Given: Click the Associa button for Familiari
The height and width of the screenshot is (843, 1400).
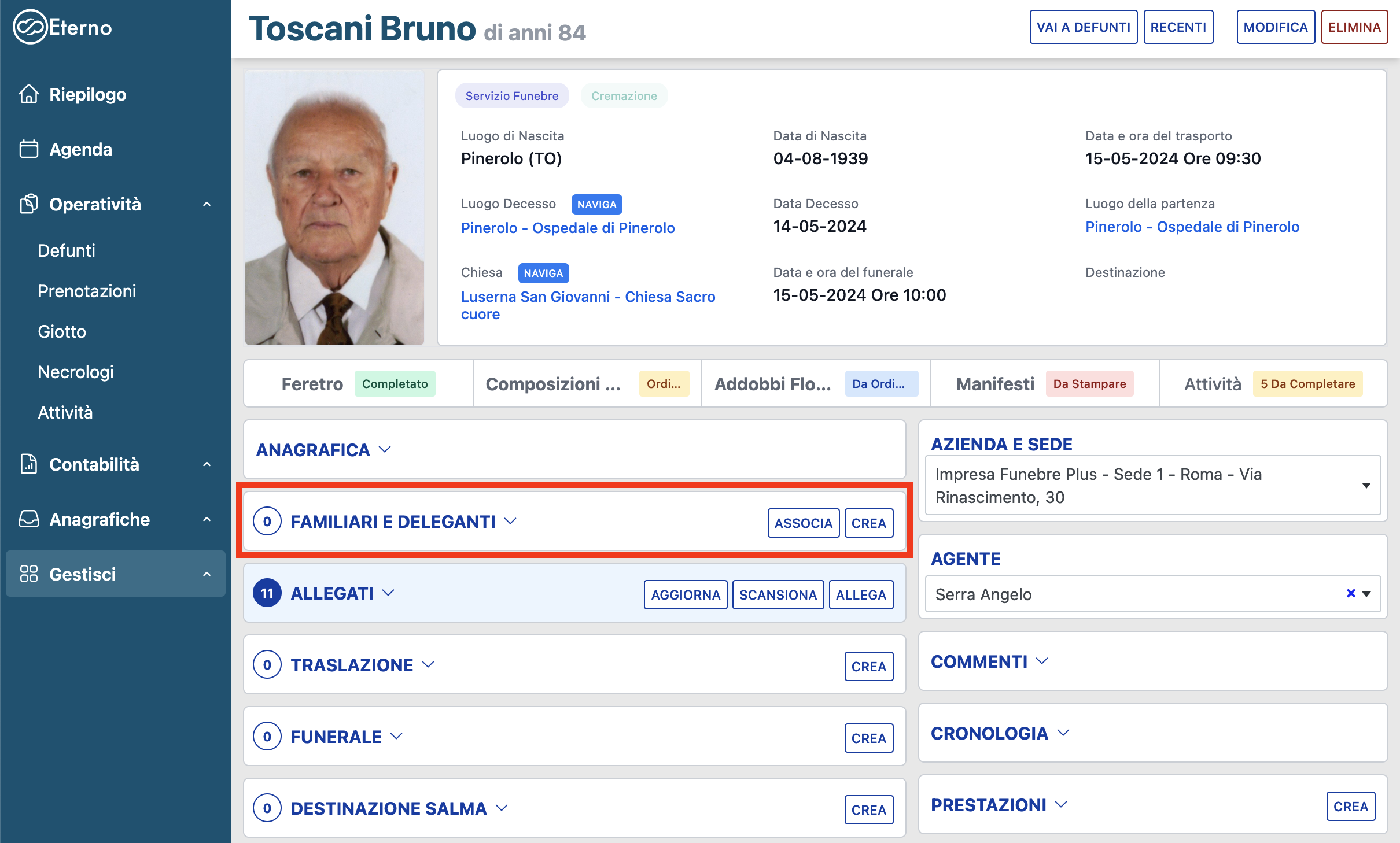Looking at the screenshot, I should pos(803,523).
